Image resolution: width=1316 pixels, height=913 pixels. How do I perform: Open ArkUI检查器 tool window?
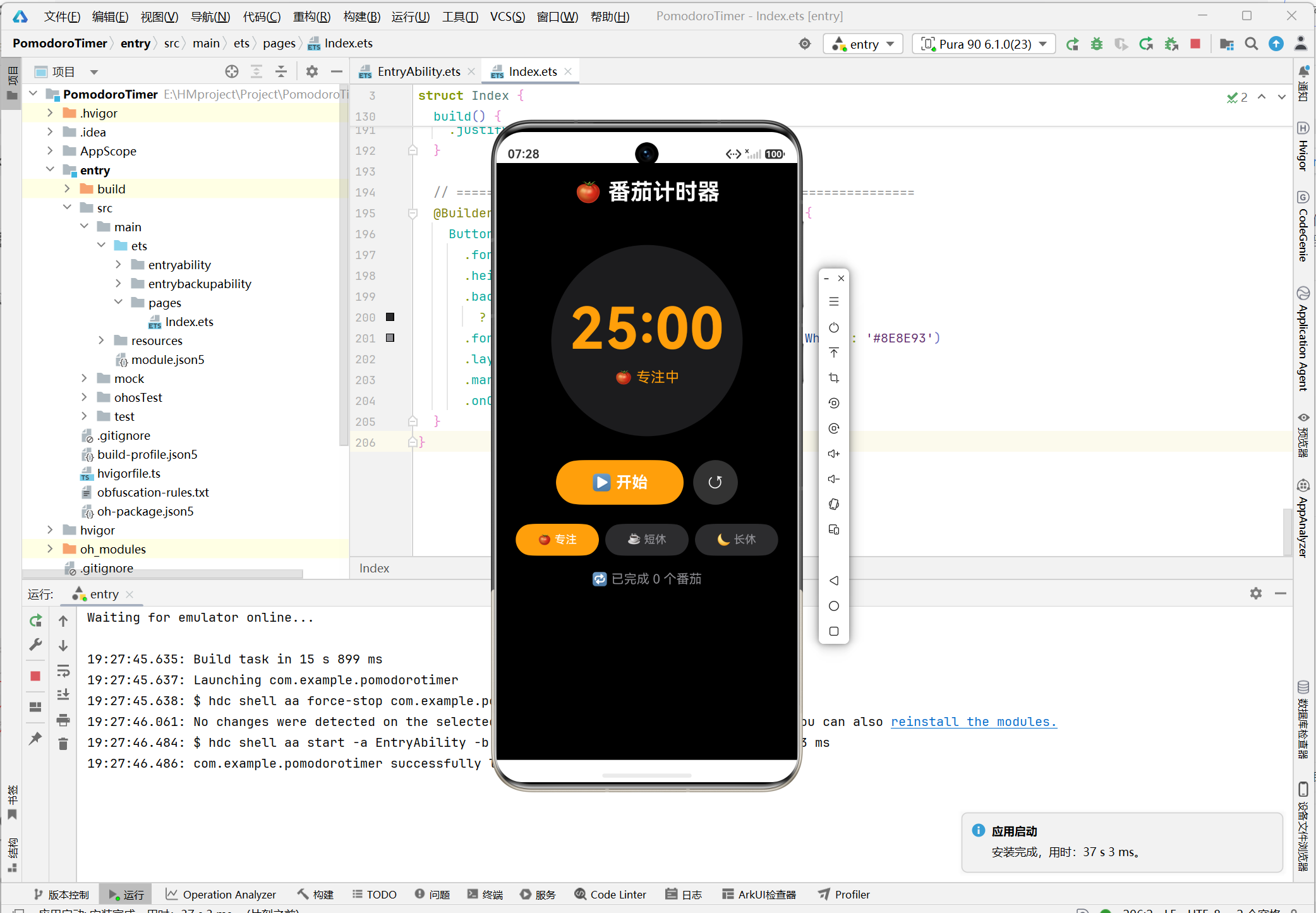pyautogui.click(x=759, y=895)
